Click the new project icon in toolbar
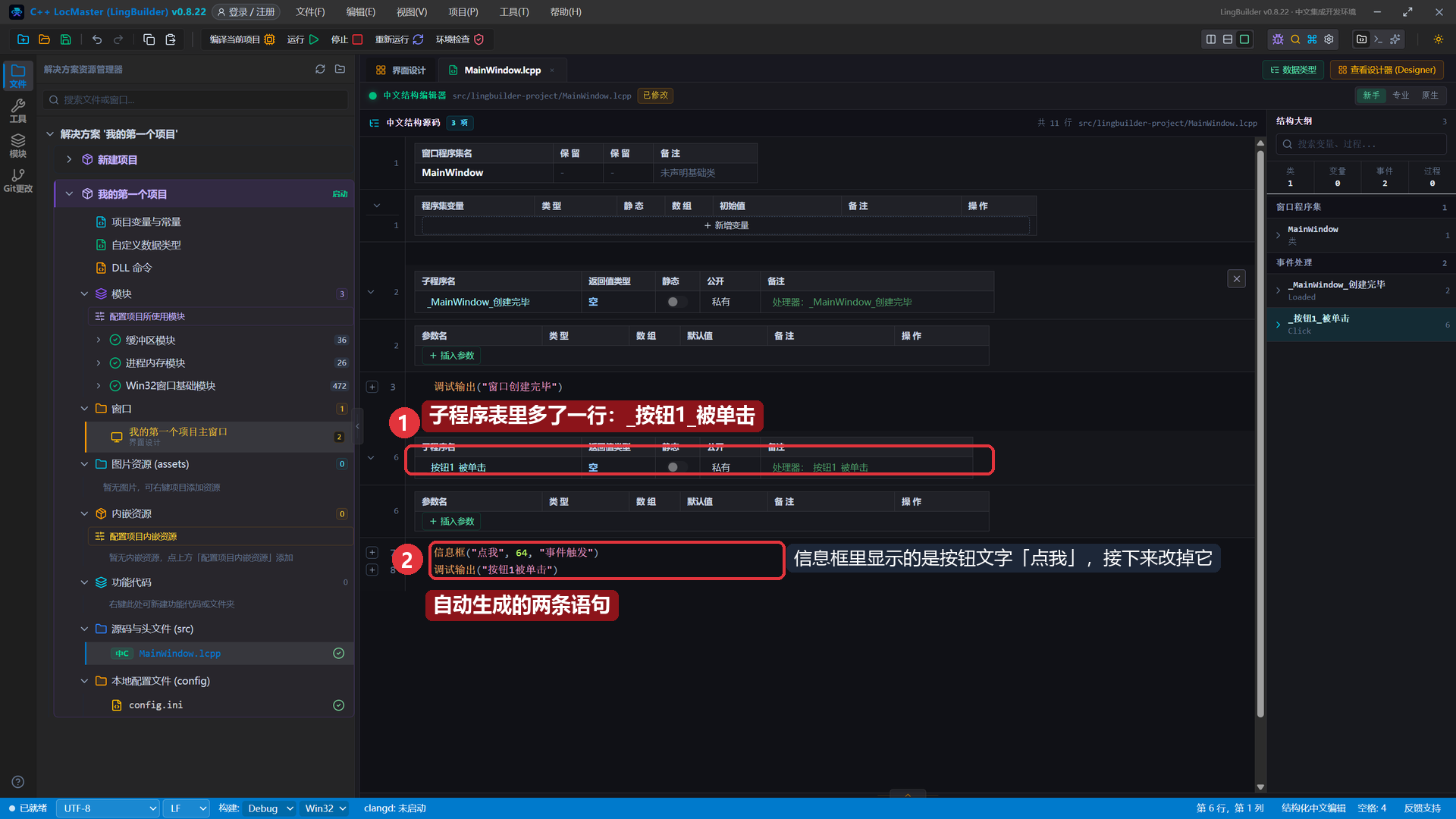Image resolution: width=1456 pixels, height=819 pixels. point(23,39)
